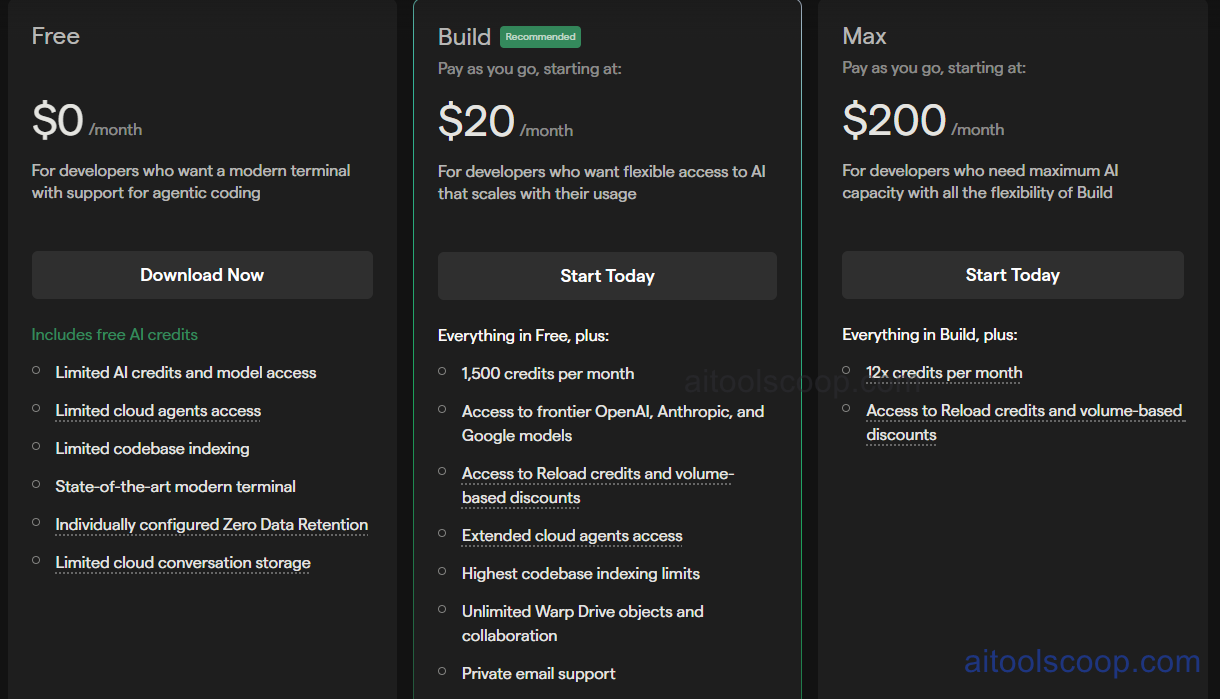Open the 'Limited cloud agents access' tooltip link
This screenshot has height=699, width=1220.
pyautogui.click(x=158, y=411)
